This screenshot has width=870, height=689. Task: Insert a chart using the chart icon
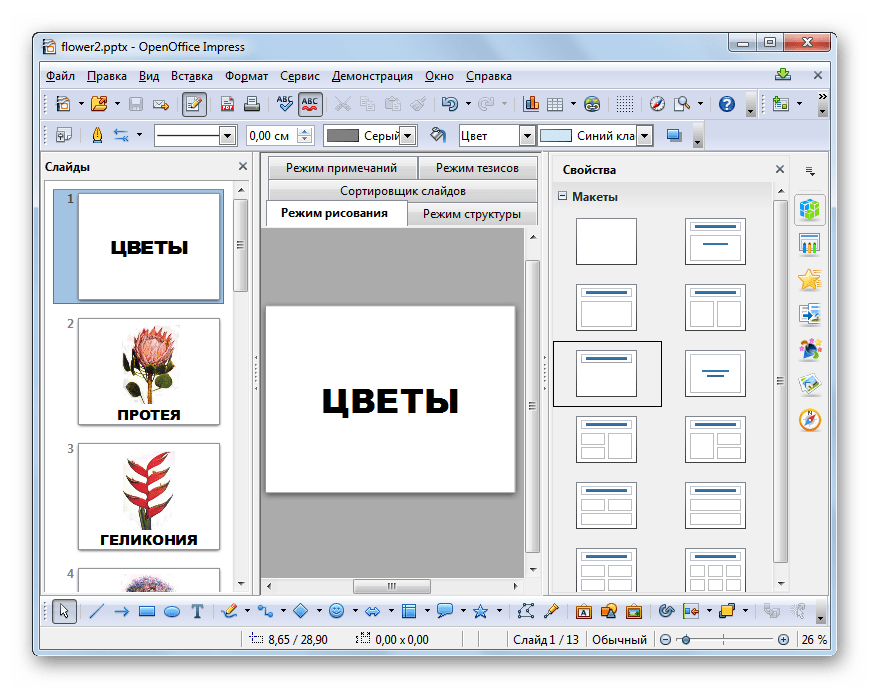(x=531, y=104)
